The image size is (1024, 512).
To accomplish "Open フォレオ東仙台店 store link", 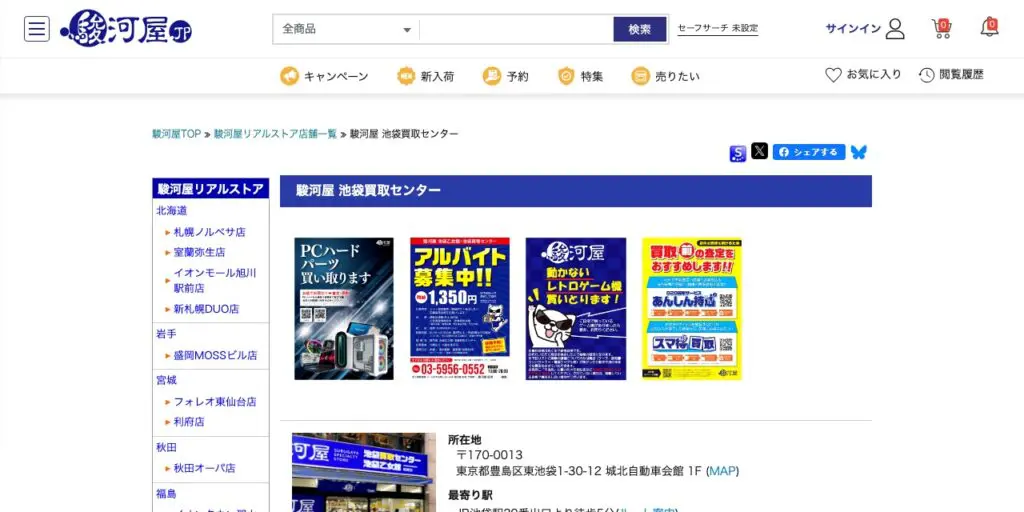I will coord(215,402).
